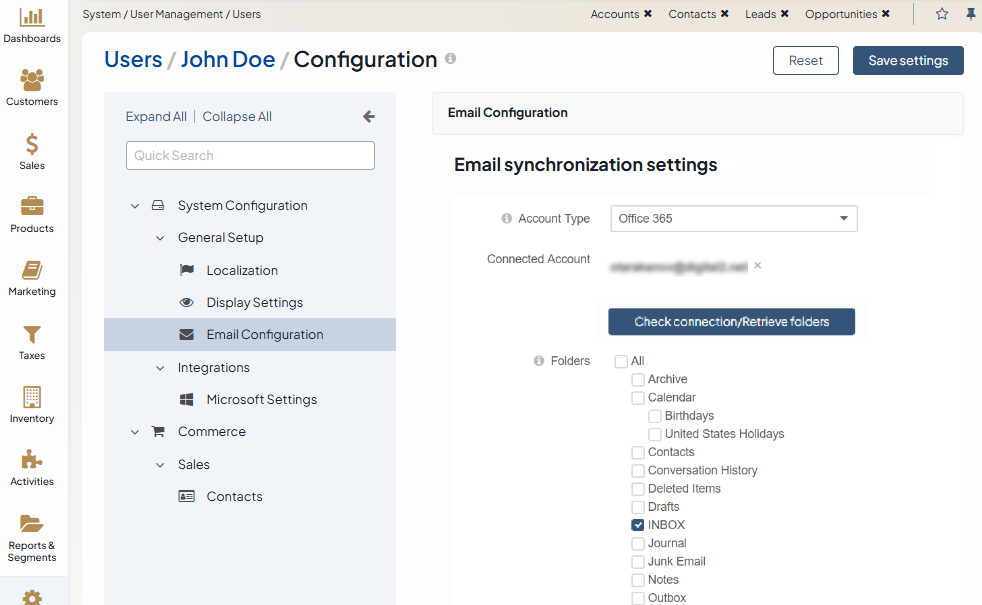Collapse the configuration tree with arrow
Viewport: 982px width, 605px height.
(368, 117)
